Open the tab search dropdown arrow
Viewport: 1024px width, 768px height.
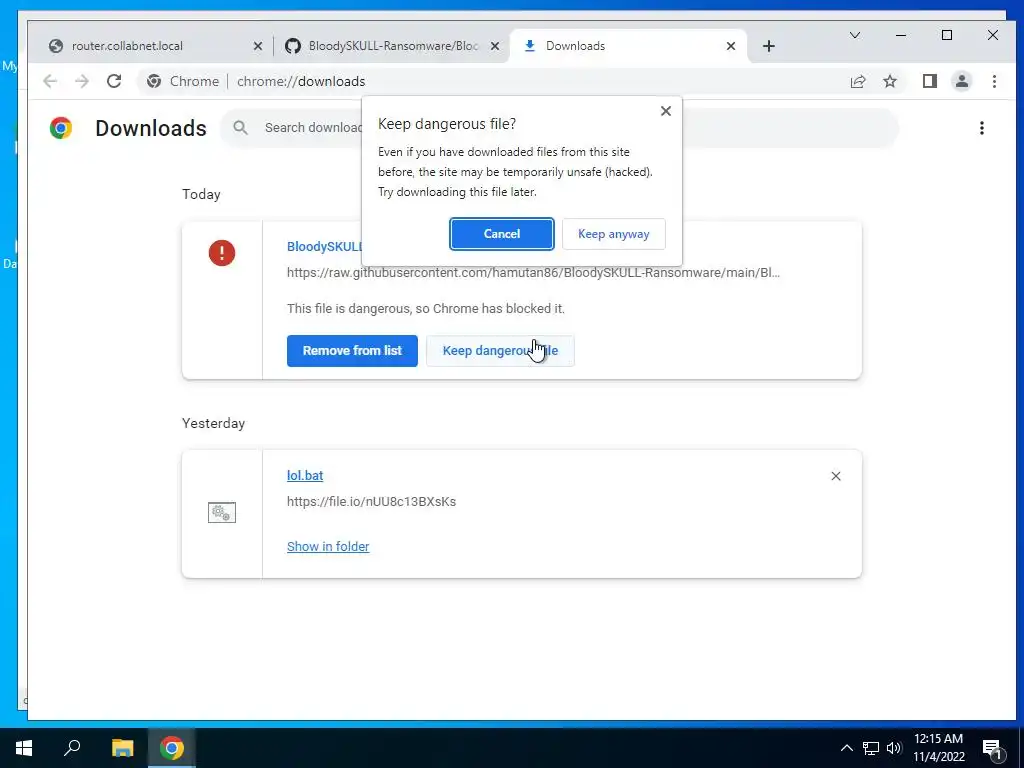(854, 35)
